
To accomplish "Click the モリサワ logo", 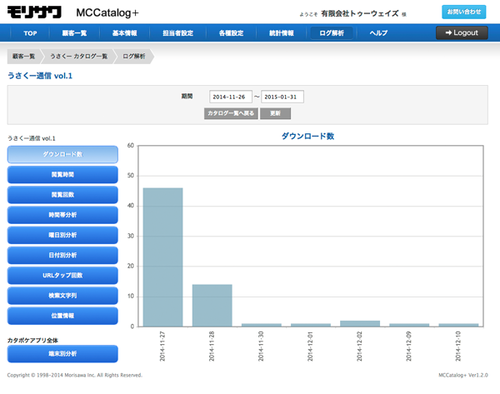I will (x=34, y=12).
